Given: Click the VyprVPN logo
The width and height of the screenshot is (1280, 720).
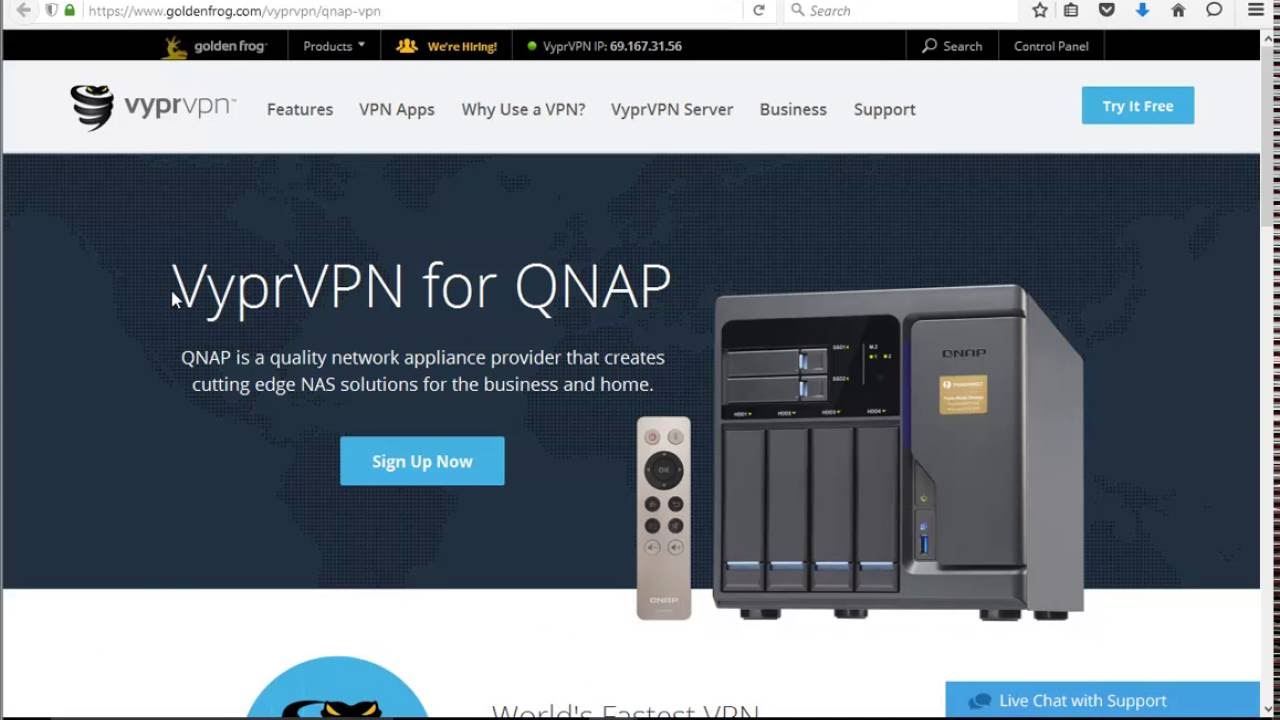Looking at the screenshot, I should (153, 107).
